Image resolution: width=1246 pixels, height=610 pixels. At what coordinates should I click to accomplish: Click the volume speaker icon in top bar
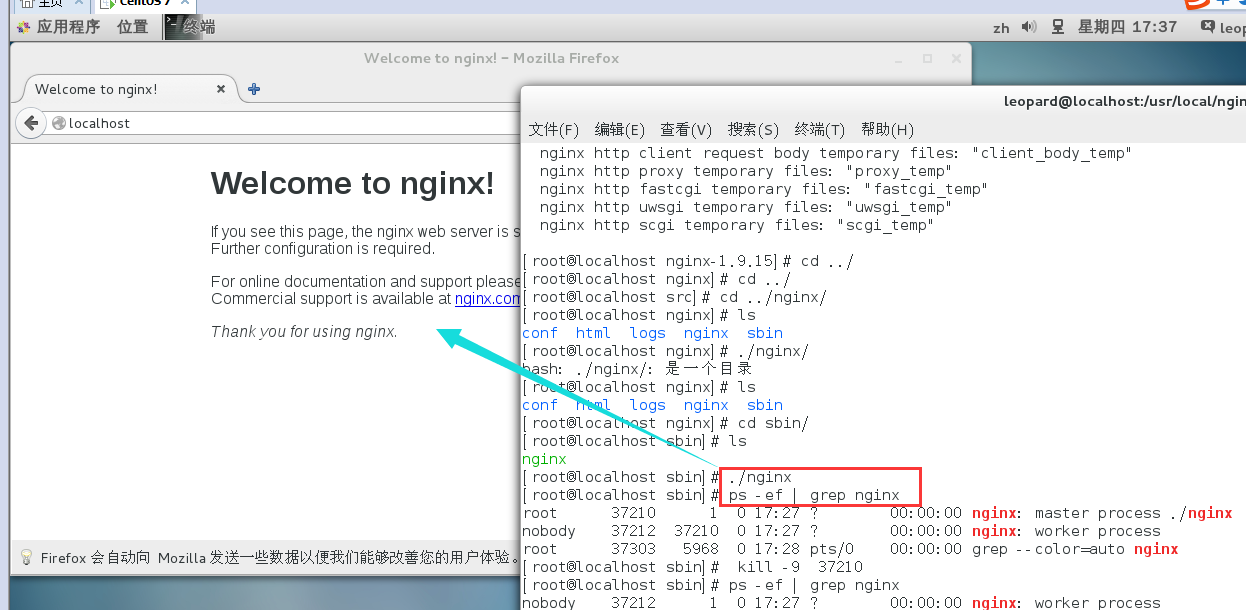click(1029, 27)
